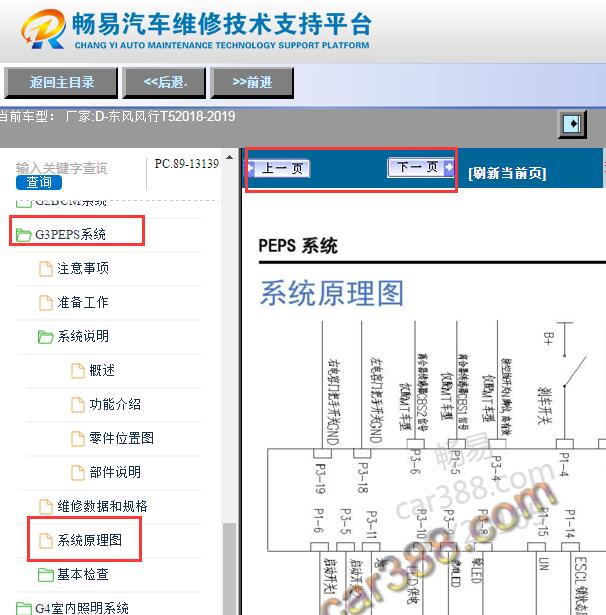Click the document icon beside 概述
606x615 pixels.
coord(78,371)
